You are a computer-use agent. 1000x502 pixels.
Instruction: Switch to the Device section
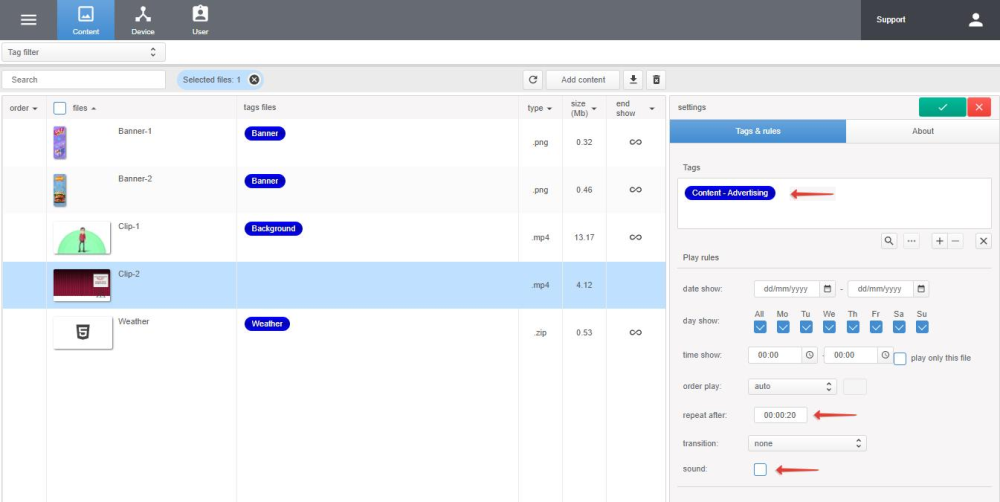pos(143,20)
